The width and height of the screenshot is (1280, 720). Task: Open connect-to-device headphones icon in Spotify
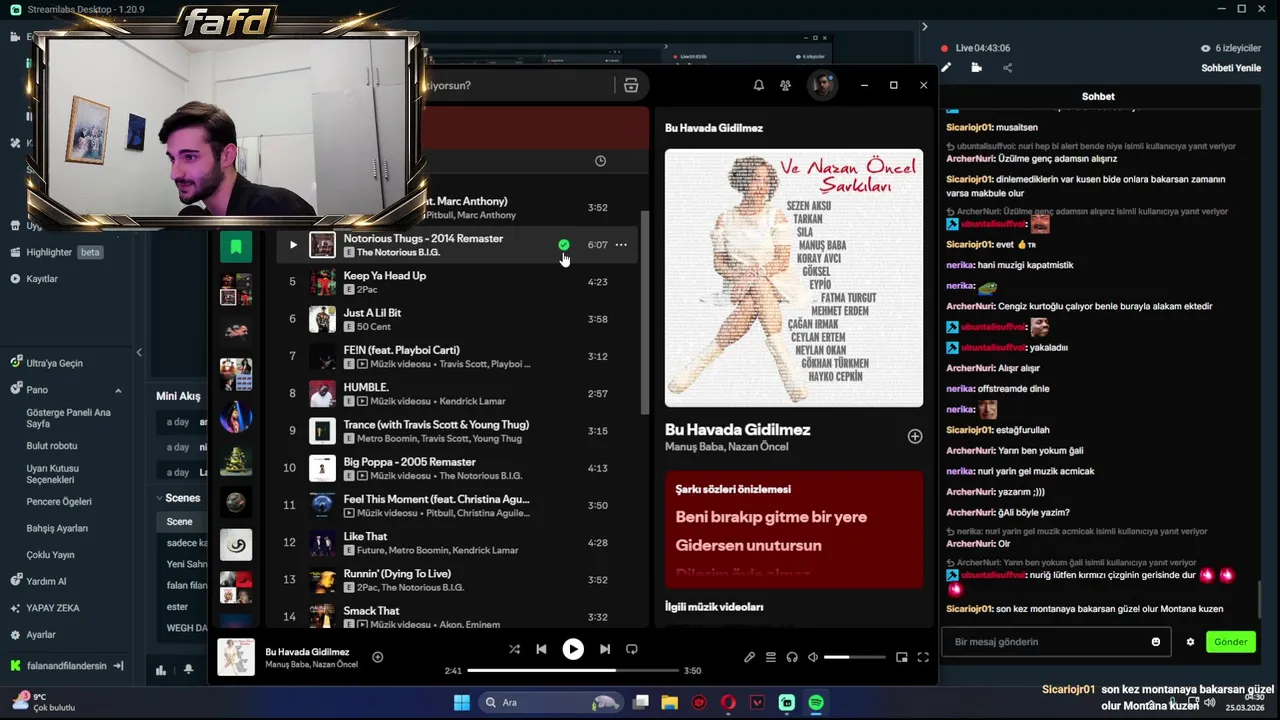[792, 657]
